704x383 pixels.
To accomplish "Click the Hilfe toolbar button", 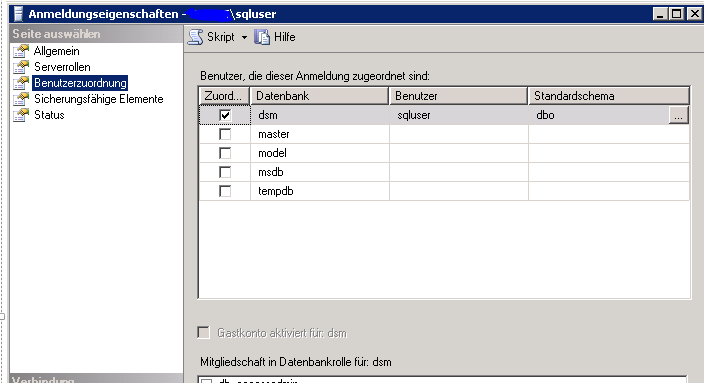I will click(275, 37).
